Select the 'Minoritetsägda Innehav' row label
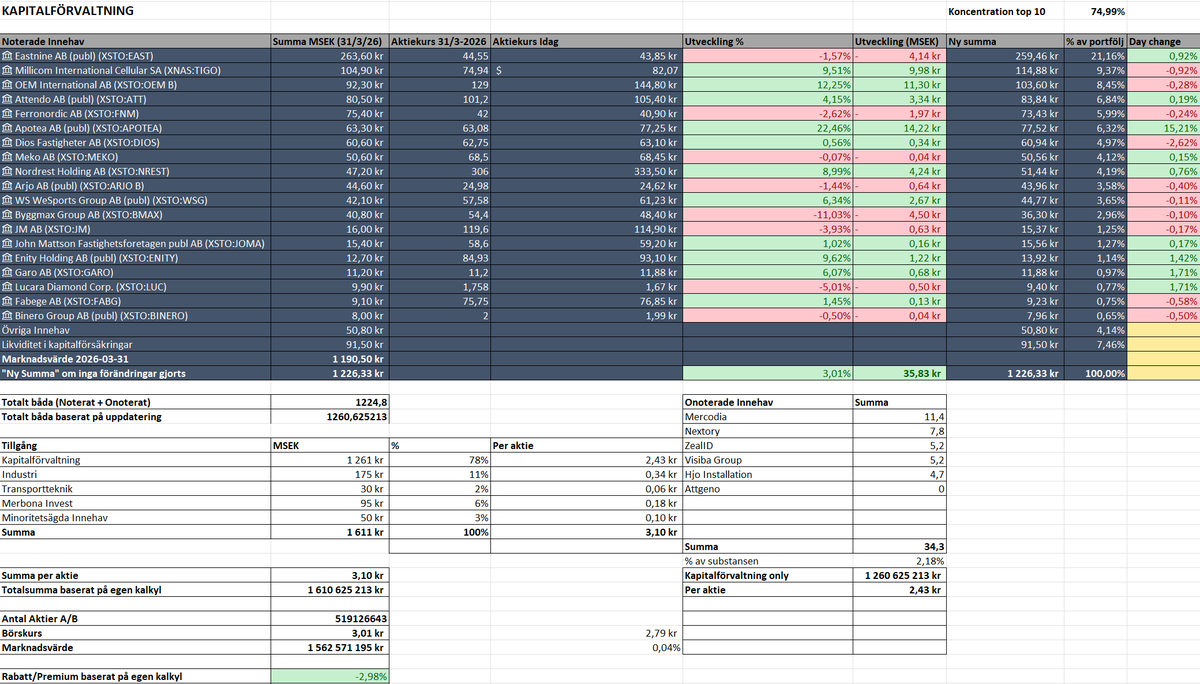 point(135,517)
